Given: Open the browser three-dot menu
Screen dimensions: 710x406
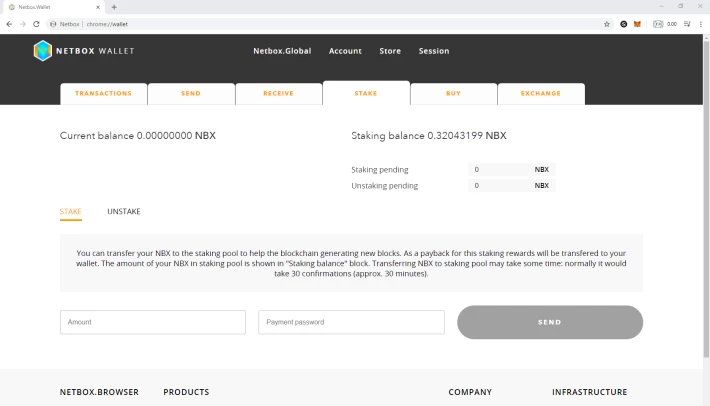Looking at the screenshot, I should tap(700, 24).
